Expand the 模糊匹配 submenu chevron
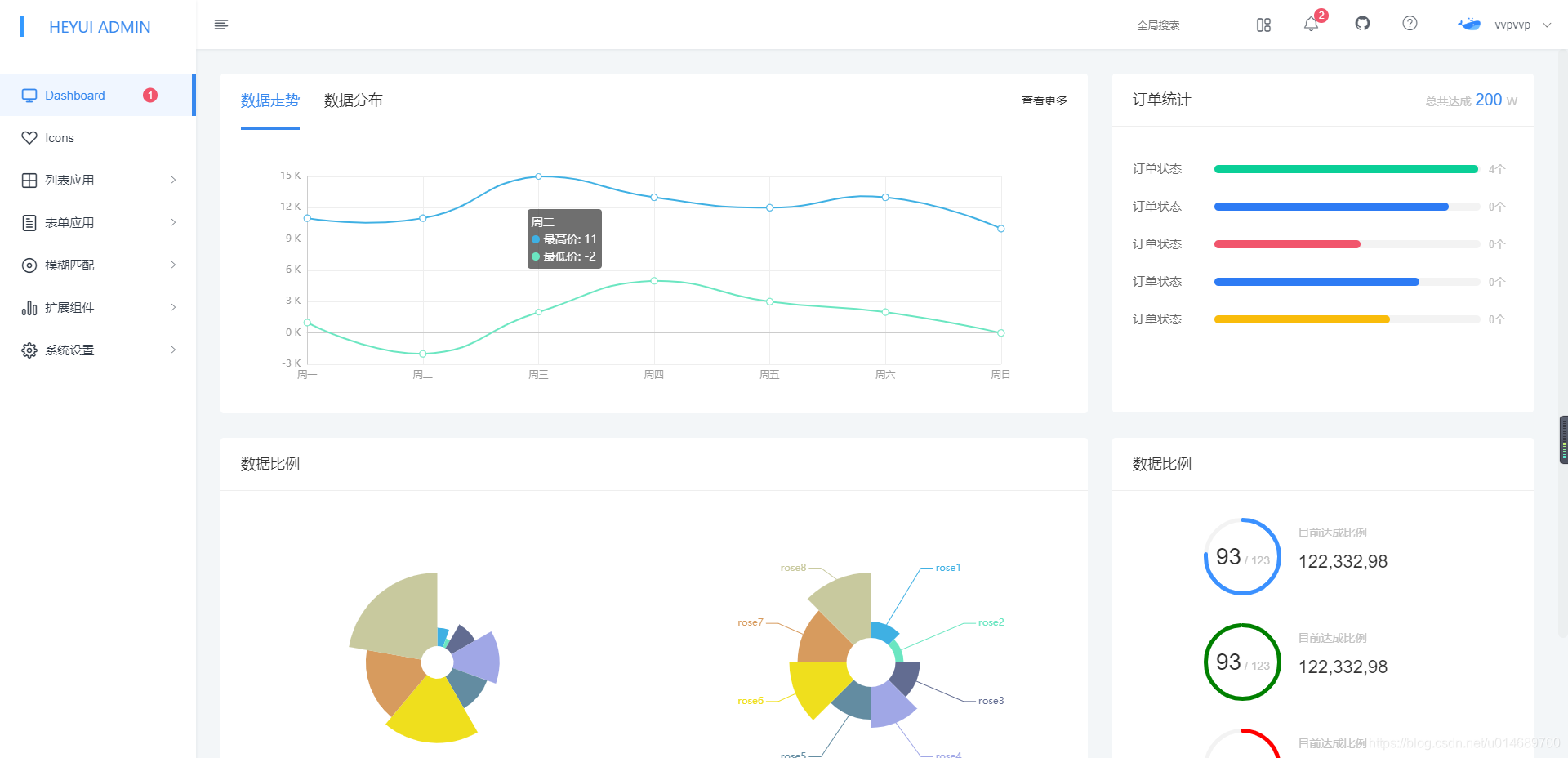The image size is (1568, 758). [x=173, y=265]
